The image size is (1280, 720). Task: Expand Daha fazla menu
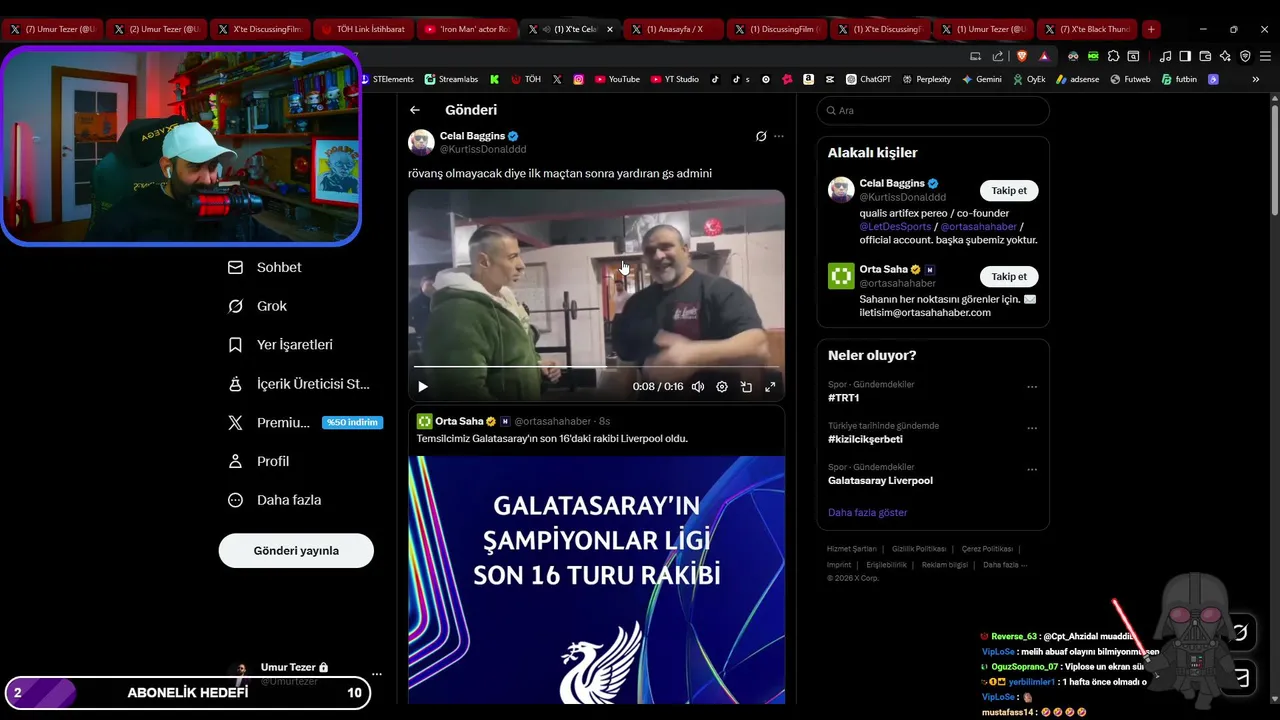275,500
